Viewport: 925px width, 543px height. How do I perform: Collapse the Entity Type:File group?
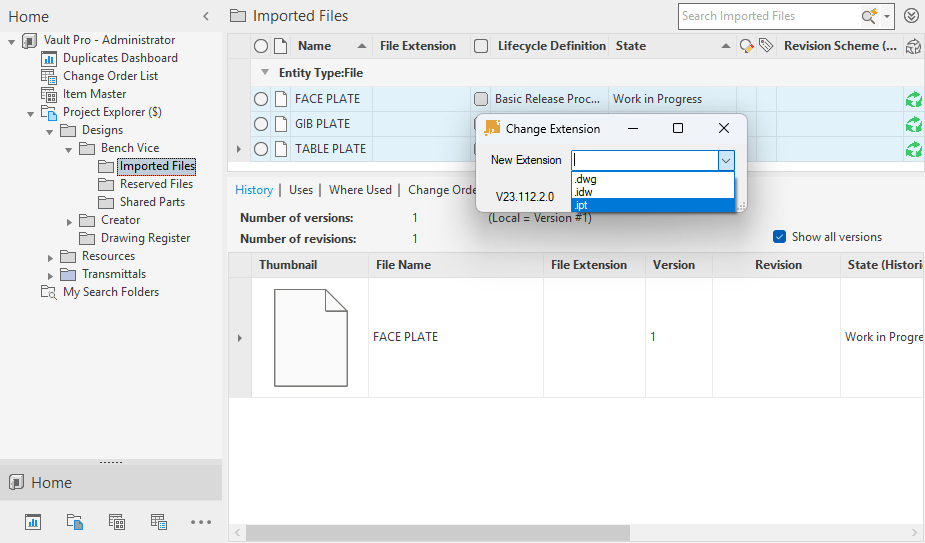coord(265,72)
